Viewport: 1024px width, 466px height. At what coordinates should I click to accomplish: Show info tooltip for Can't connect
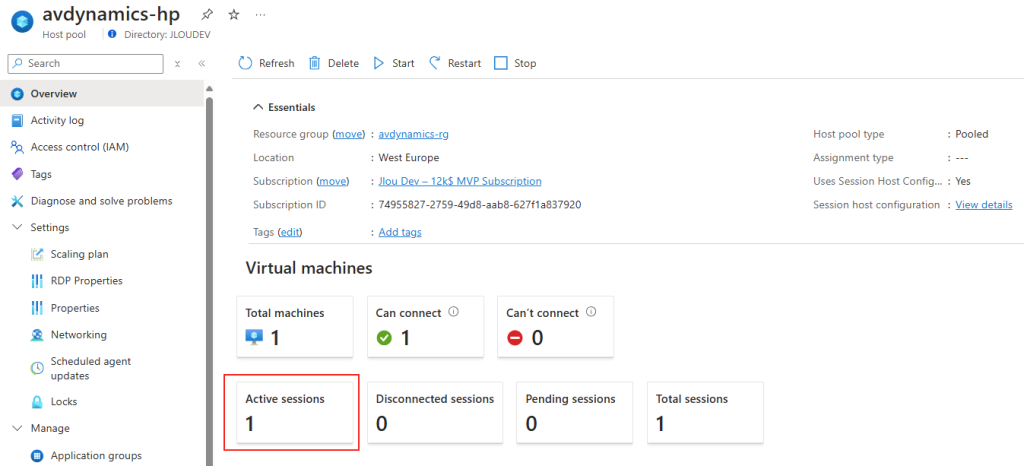coord(591,312)
